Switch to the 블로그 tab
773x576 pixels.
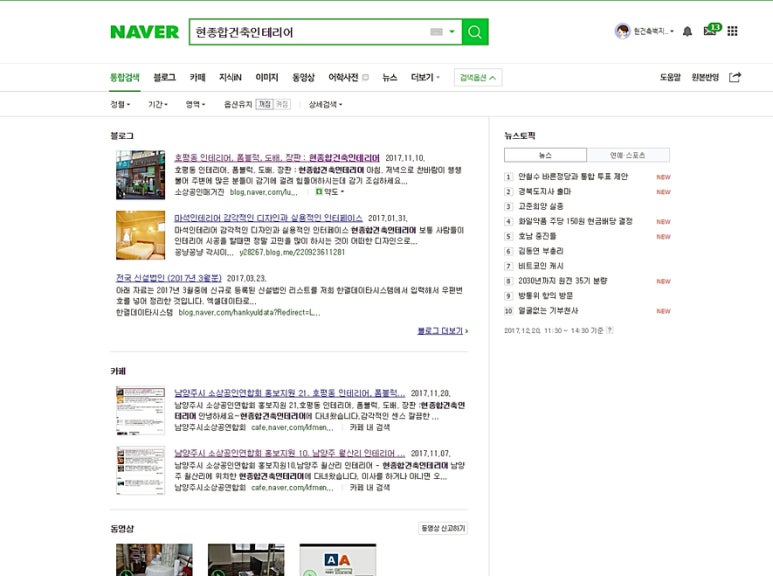pos(165,77)
